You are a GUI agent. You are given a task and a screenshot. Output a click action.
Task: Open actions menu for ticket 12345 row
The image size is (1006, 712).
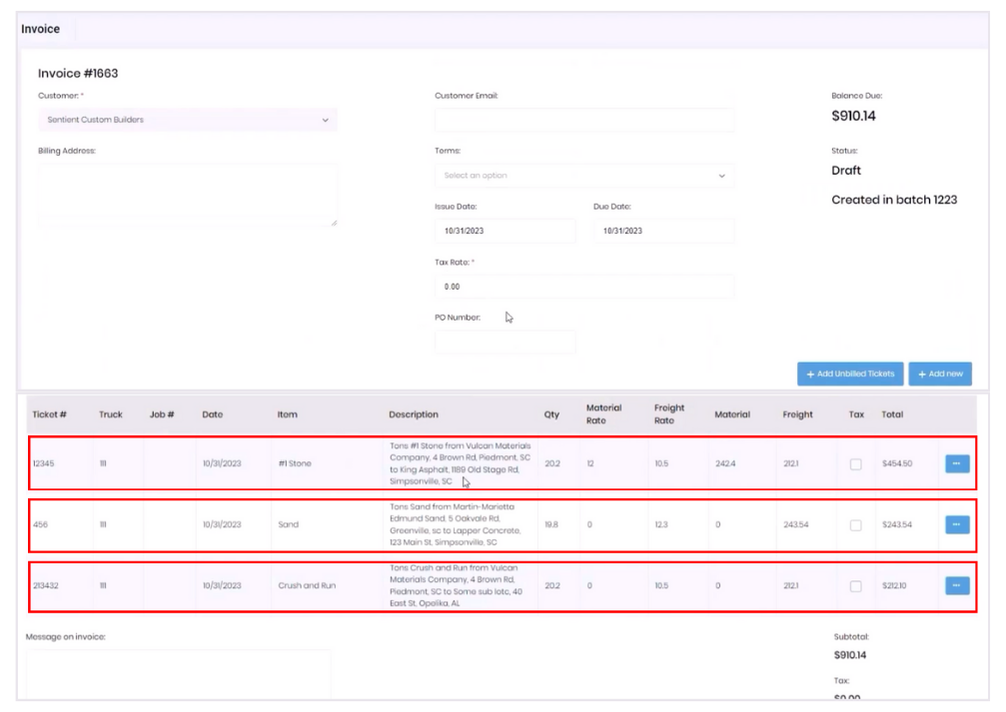956,464
